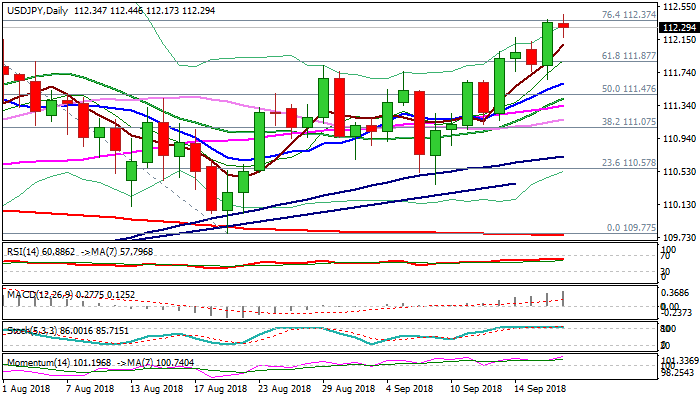
Task: Click the 112.550 price axis label
Action: pos(678,6)
